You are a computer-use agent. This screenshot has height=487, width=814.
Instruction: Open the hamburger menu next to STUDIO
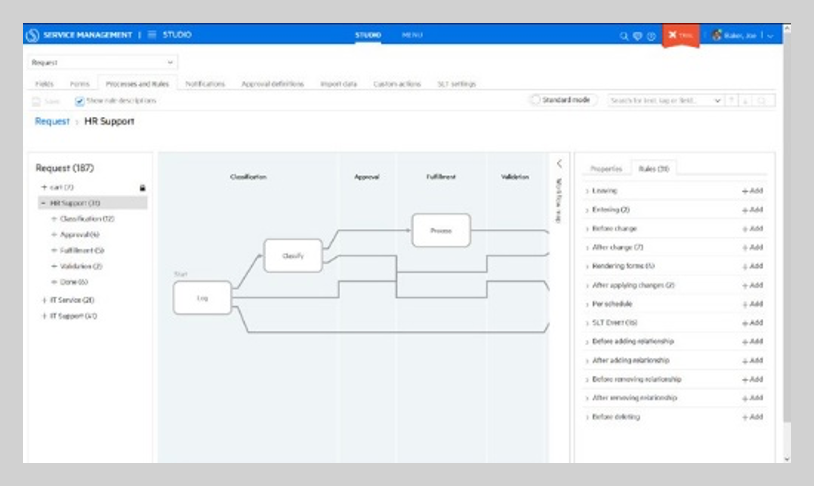[x=152, y=35]
